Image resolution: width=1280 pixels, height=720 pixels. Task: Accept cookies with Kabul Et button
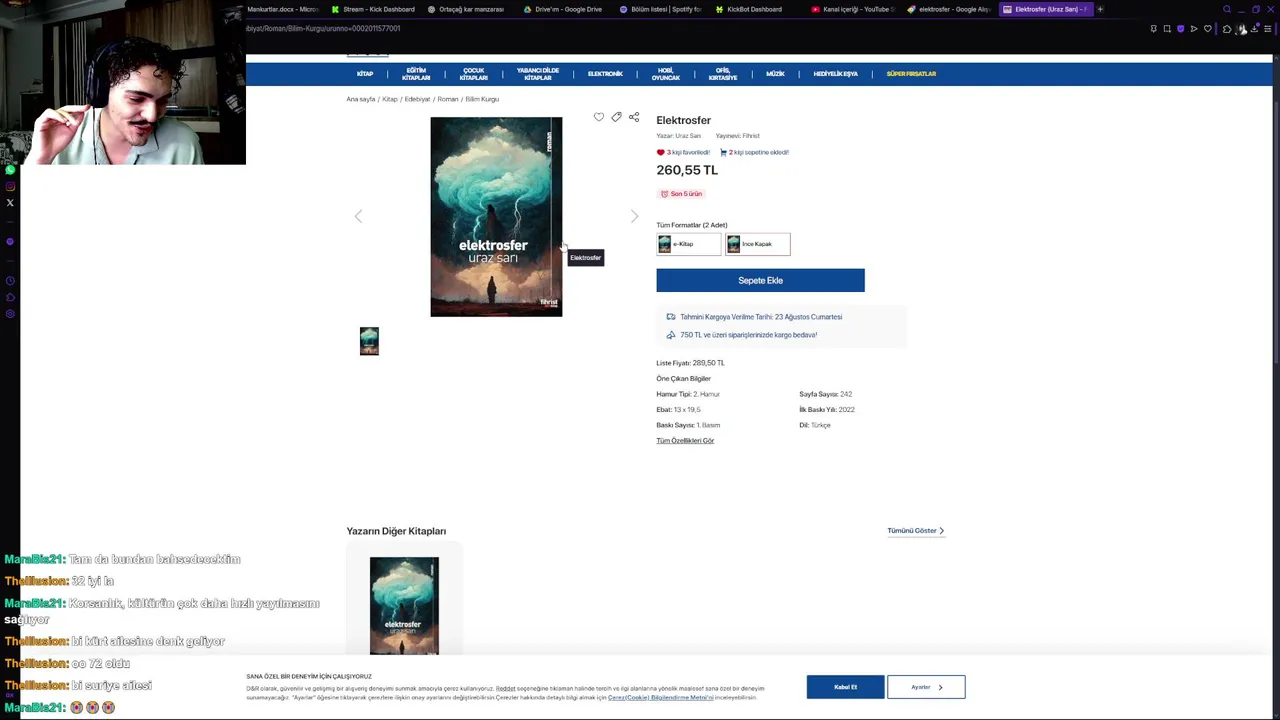[x=846, y=687]
